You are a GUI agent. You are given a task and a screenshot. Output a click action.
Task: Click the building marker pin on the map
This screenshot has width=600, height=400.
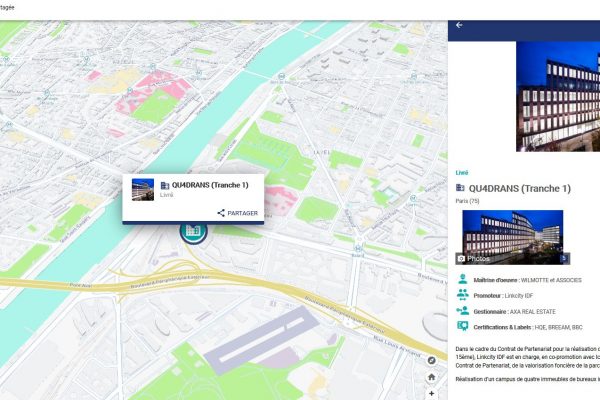pos(192,231)
